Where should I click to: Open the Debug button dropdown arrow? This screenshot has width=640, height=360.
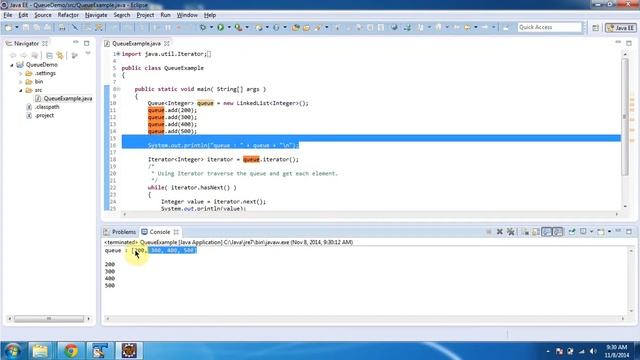click(211, 27)
